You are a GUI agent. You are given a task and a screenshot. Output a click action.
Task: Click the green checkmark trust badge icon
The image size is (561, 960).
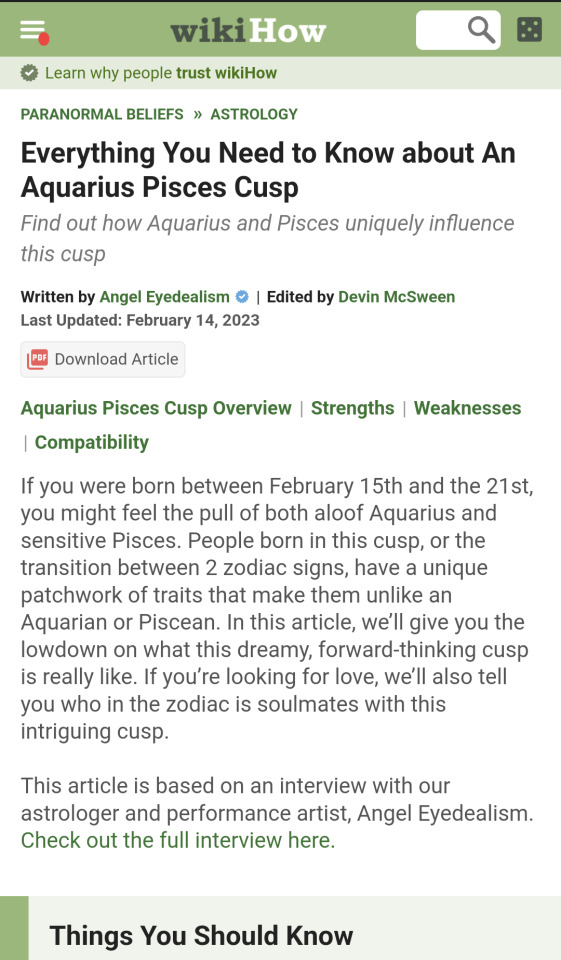[29, 73]
